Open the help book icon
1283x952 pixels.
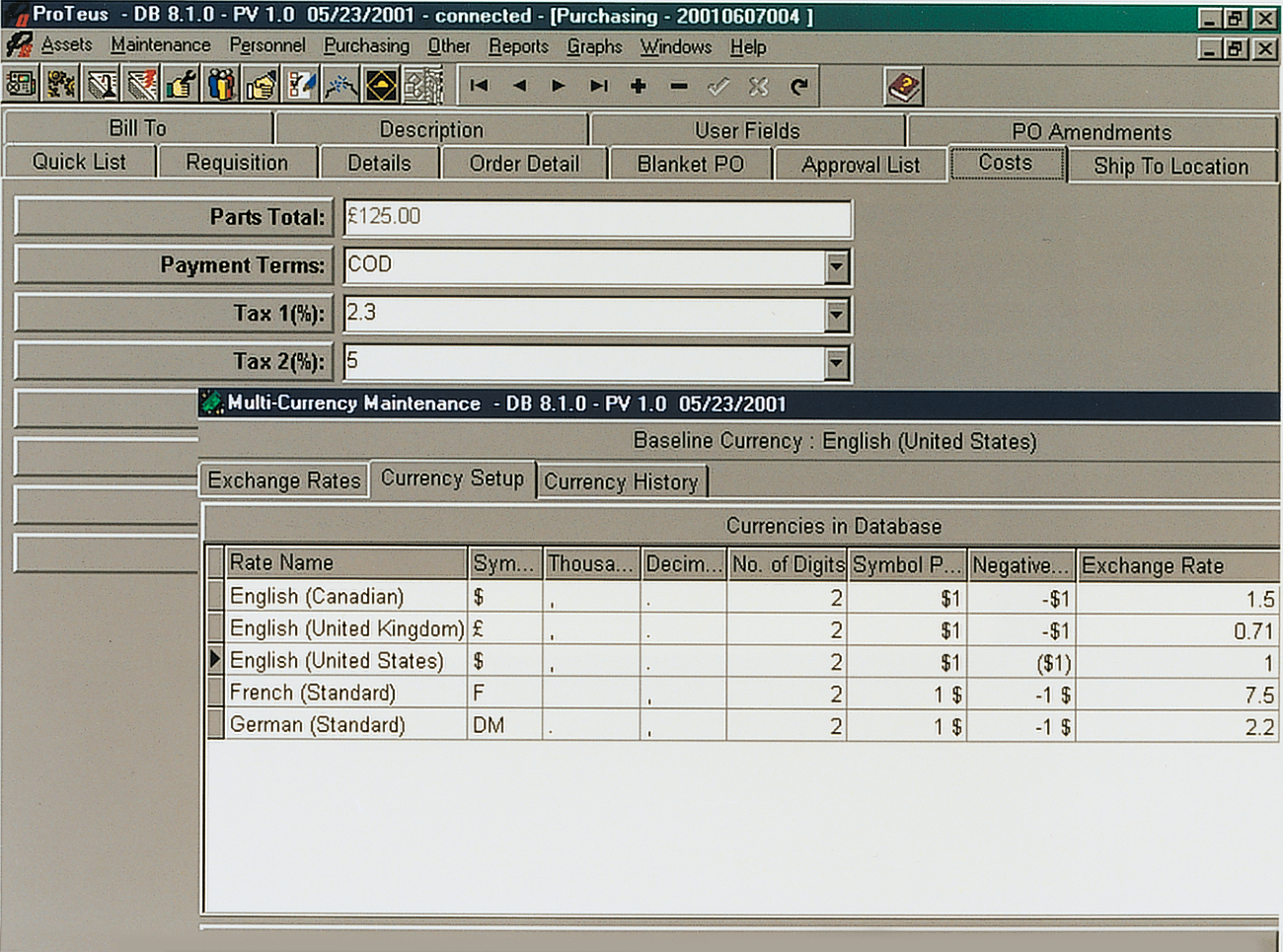(x=904, y=87)
